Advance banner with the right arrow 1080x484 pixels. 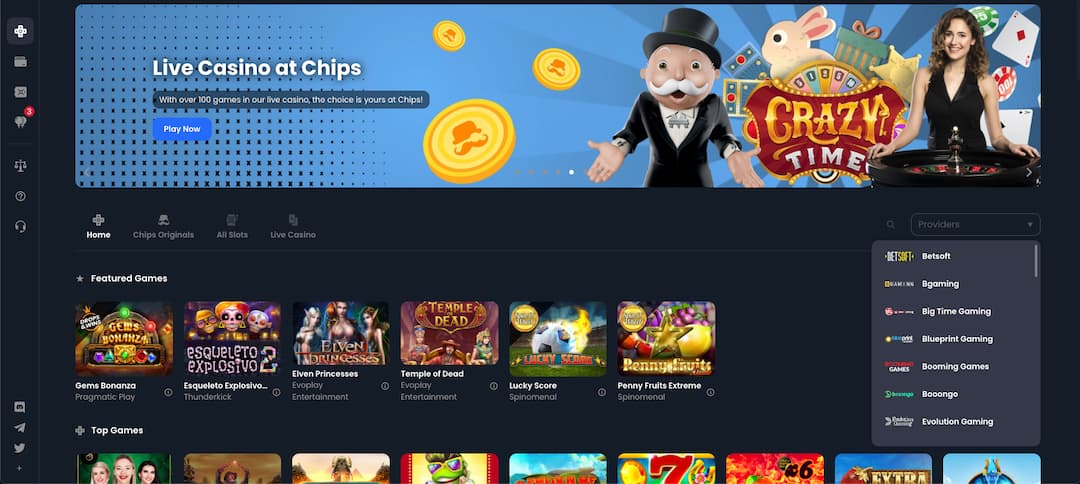coord(1028,173)
